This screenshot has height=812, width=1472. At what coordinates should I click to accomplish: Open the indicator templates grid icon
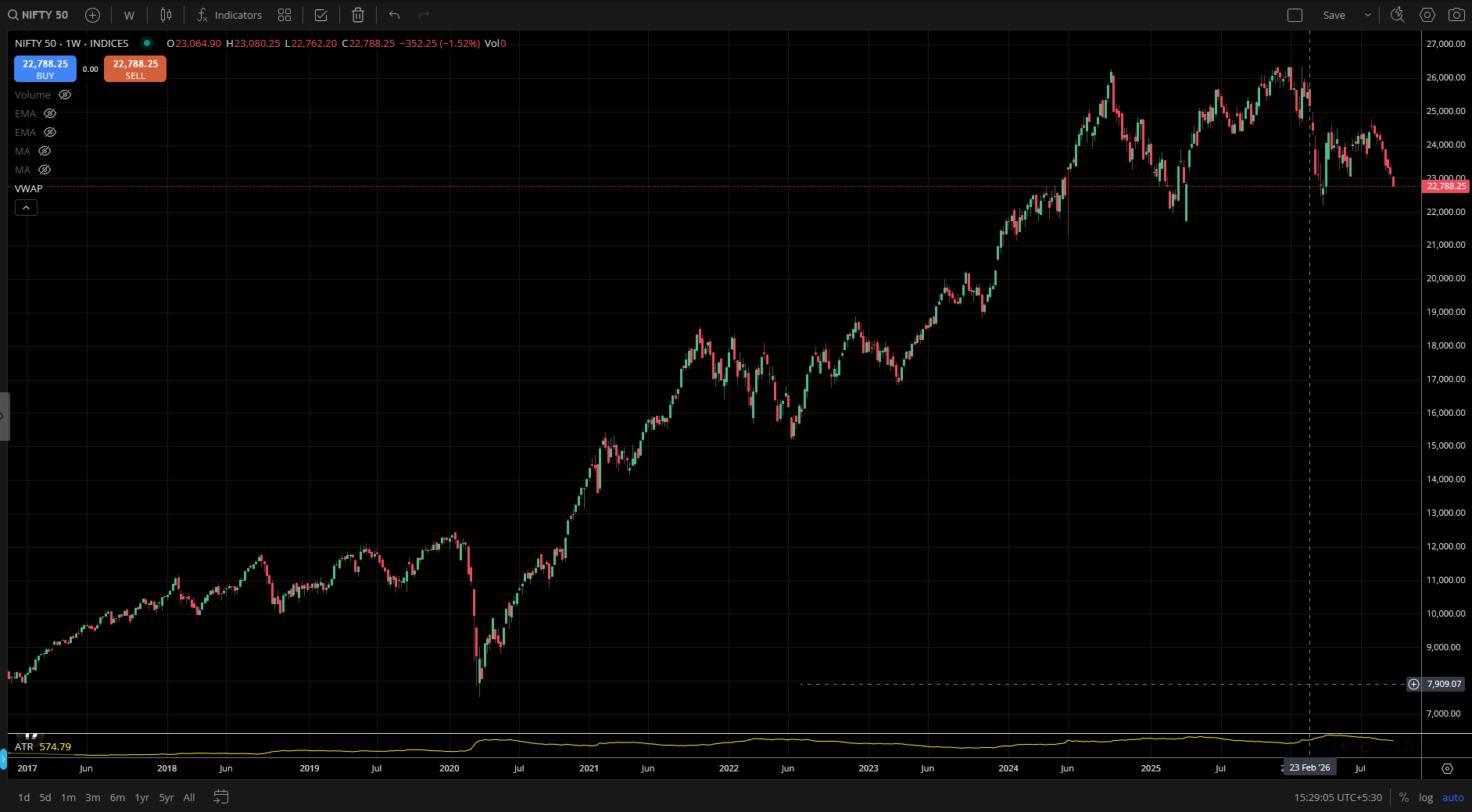(285, 15)
